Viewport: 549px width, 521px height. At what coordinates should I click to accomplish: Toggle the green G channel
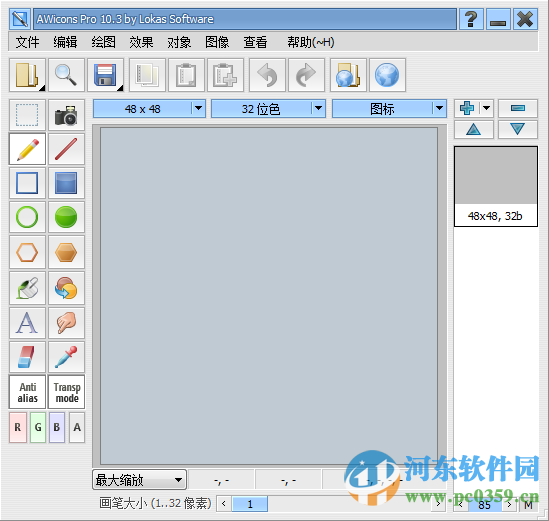tap(38, 427)
